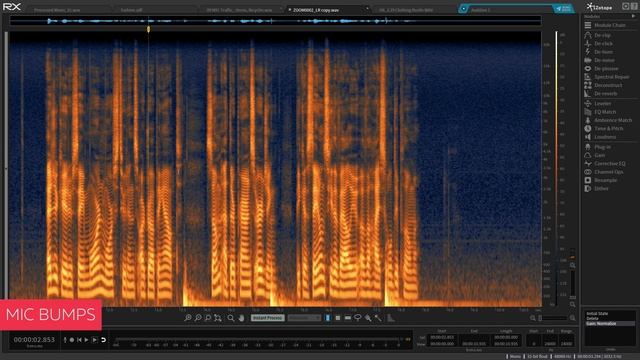The height and width of the screenshot is (360, 640).
Task: Click the microphone input monitor icon
Action: (65, 340)
